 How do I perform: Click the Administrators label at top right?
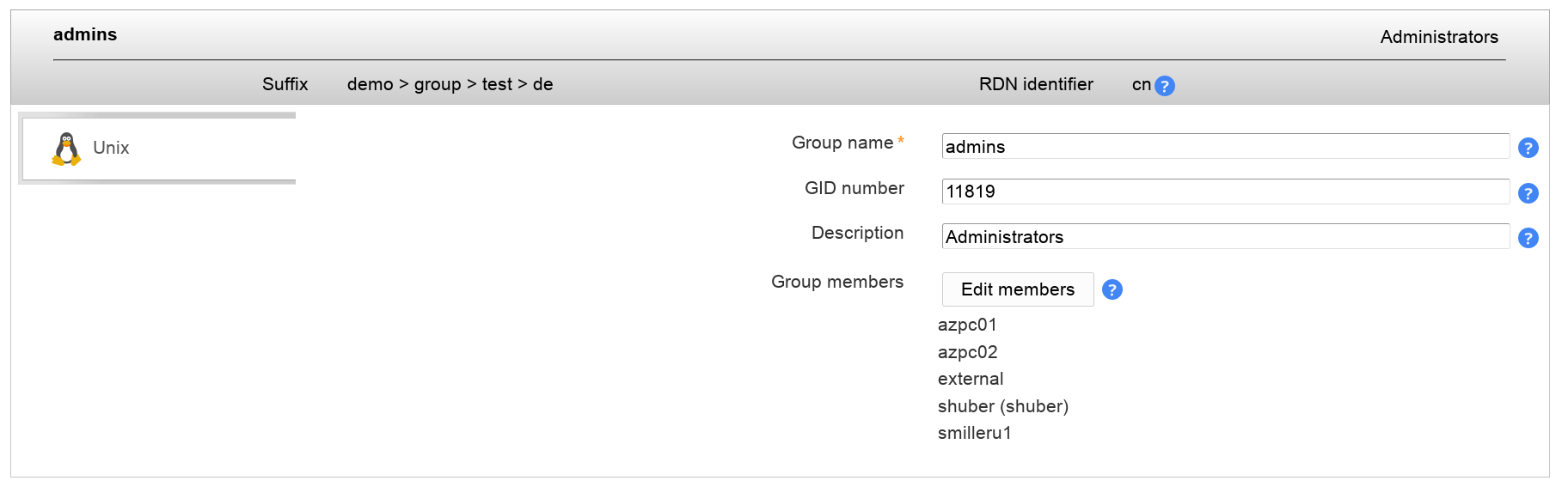pos(1438,37)
